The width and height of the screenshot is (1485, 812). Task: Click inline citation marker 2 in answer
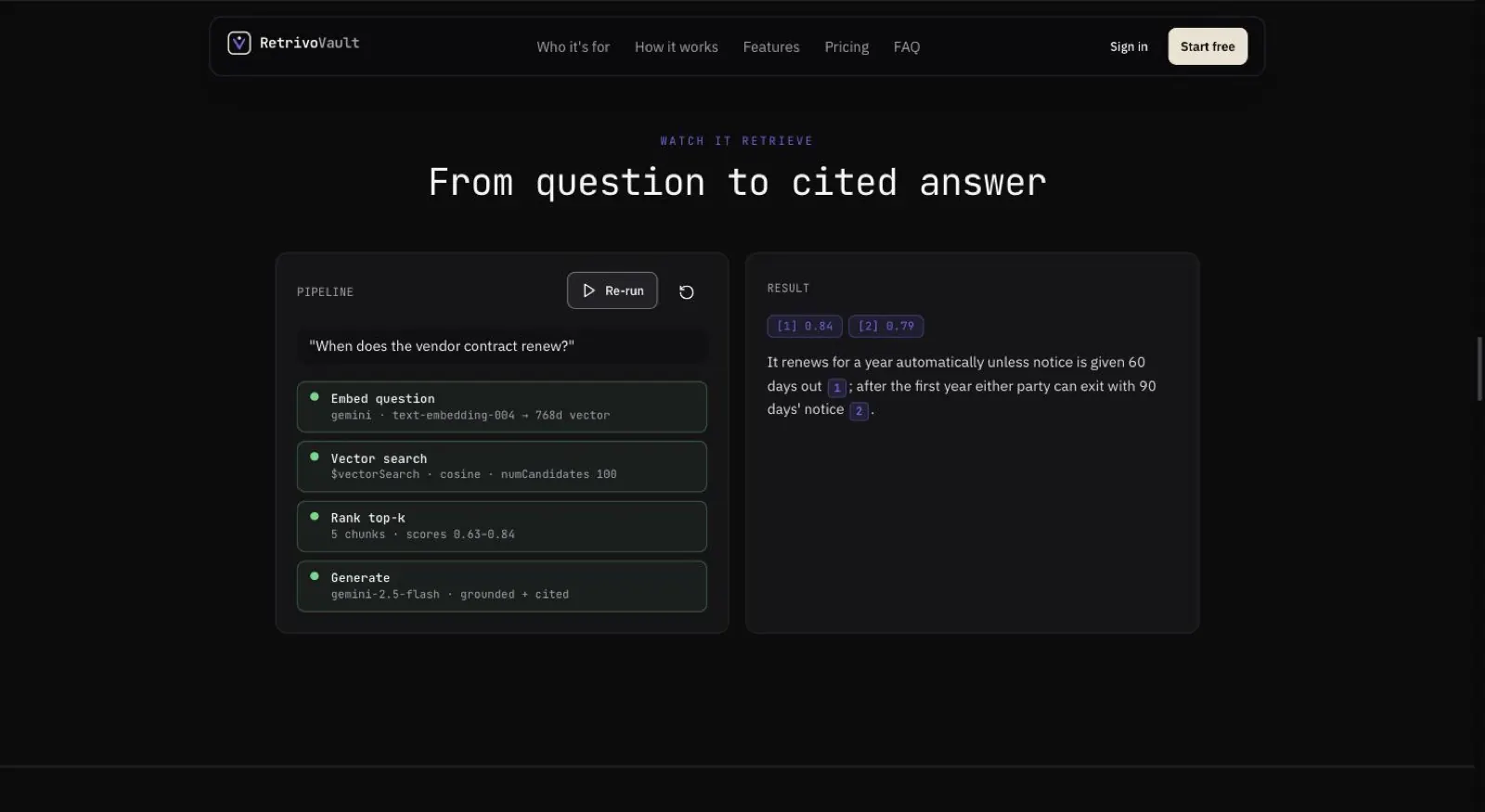[859, 410]
